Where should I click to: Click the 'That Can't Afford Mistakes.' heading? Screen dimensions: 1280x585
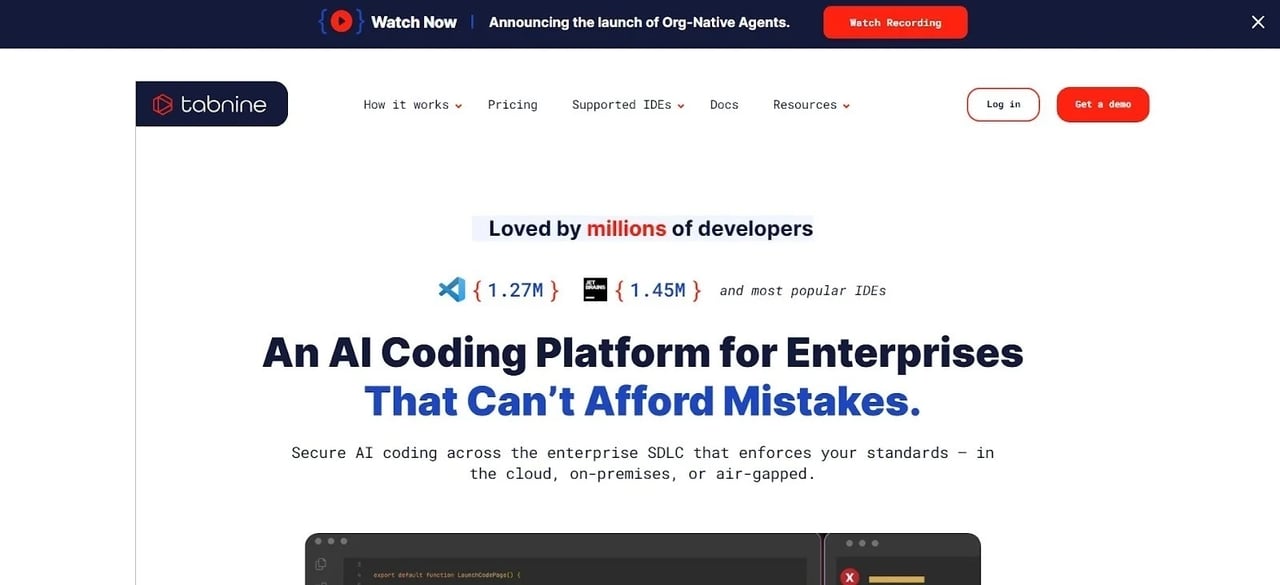pos(642,401)
